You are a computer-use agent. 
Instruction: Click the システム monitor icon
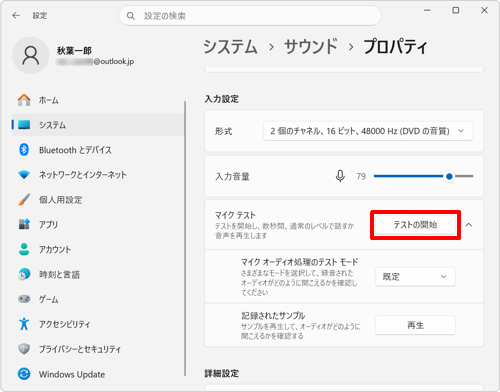pos(24,125)
